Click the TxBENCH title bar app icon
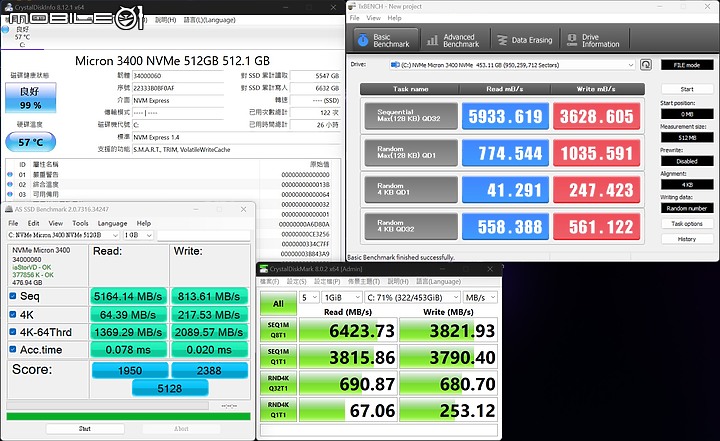Viewport: 720px width, 441px height. (x=352, y=6)
